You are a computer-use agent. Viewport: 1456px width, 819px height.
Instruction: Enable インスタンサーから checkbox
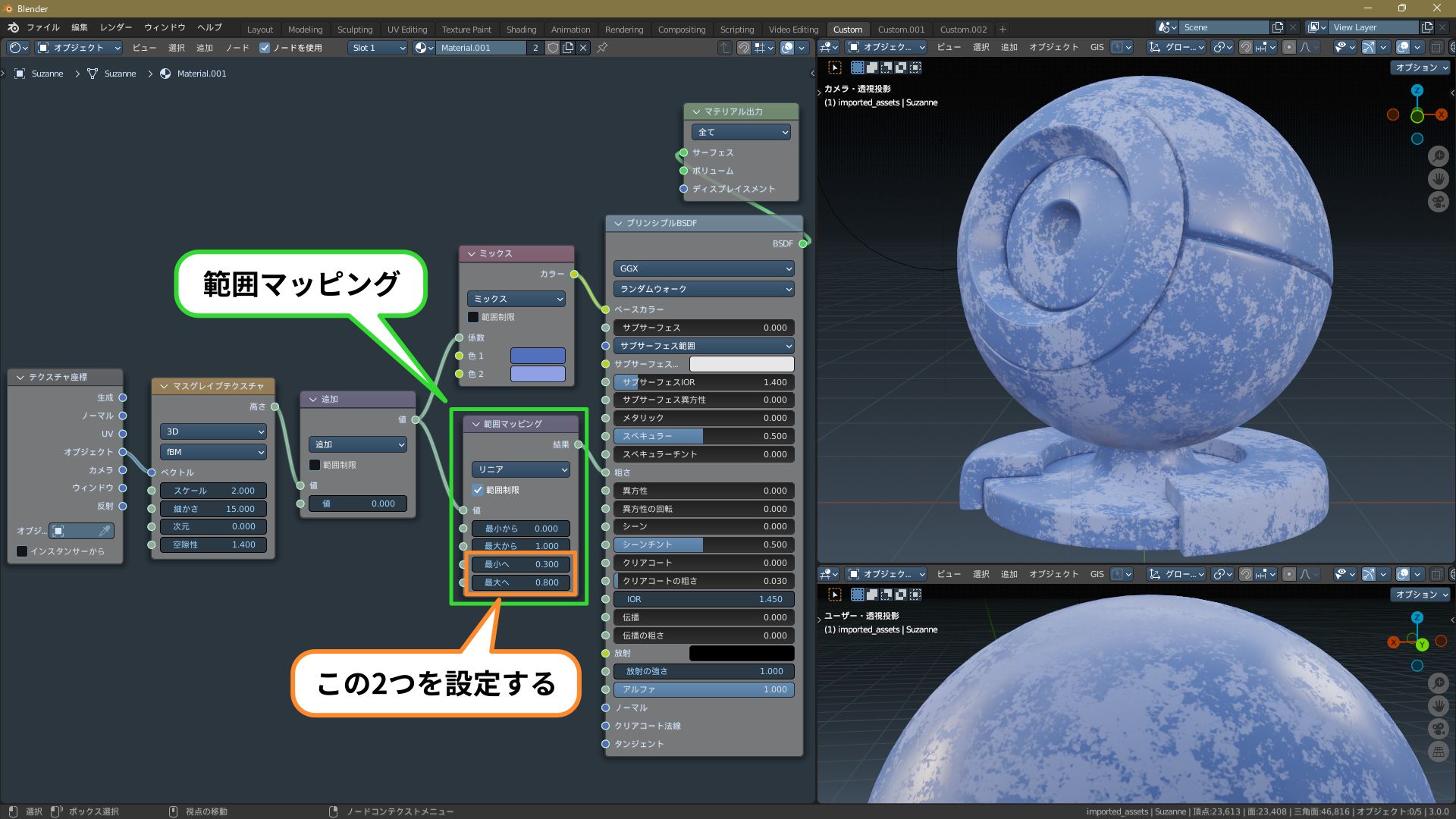coord(22,551)
